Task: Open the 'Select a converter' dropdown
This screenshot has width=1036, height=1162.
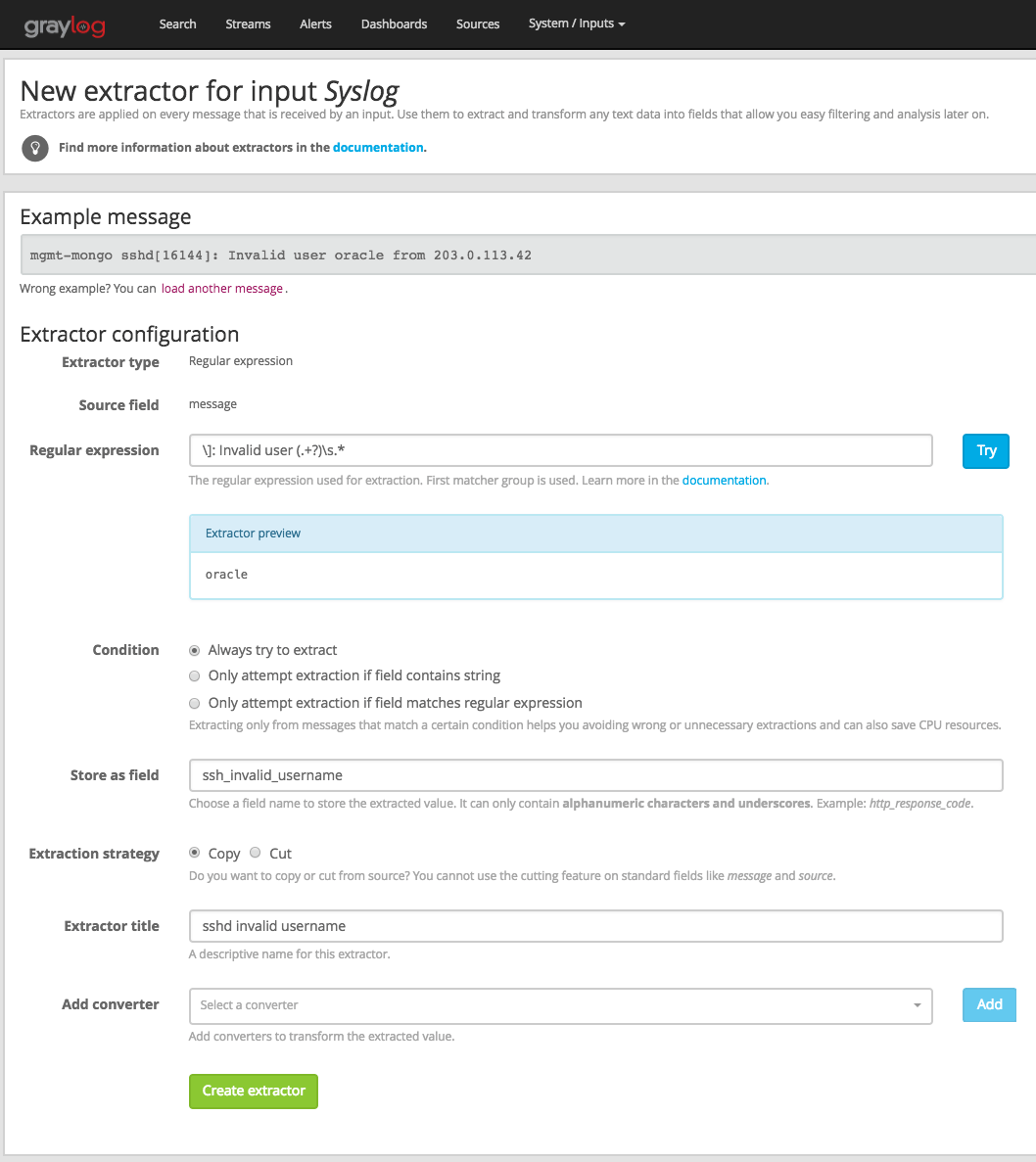Action: [x=560, y=1005]
